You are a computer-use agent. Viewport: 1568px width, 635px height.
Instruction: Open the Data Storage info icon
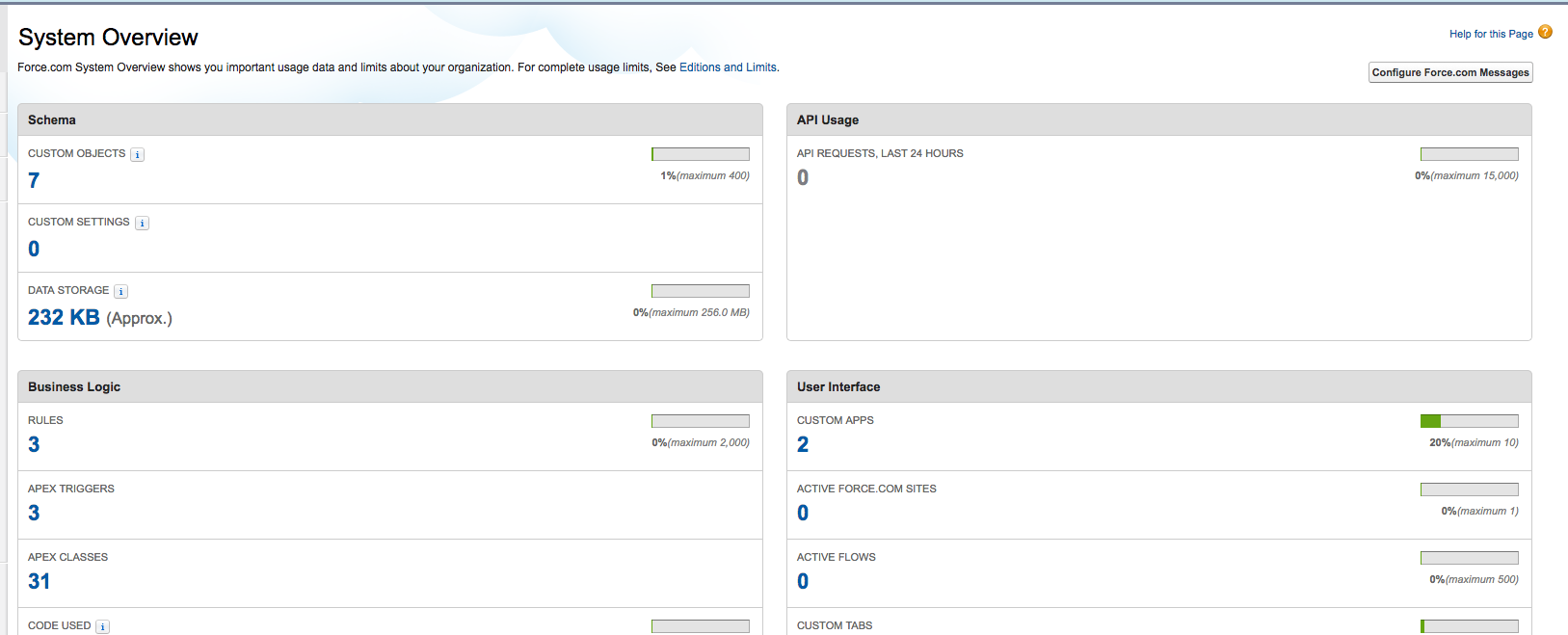pos(120,292)
